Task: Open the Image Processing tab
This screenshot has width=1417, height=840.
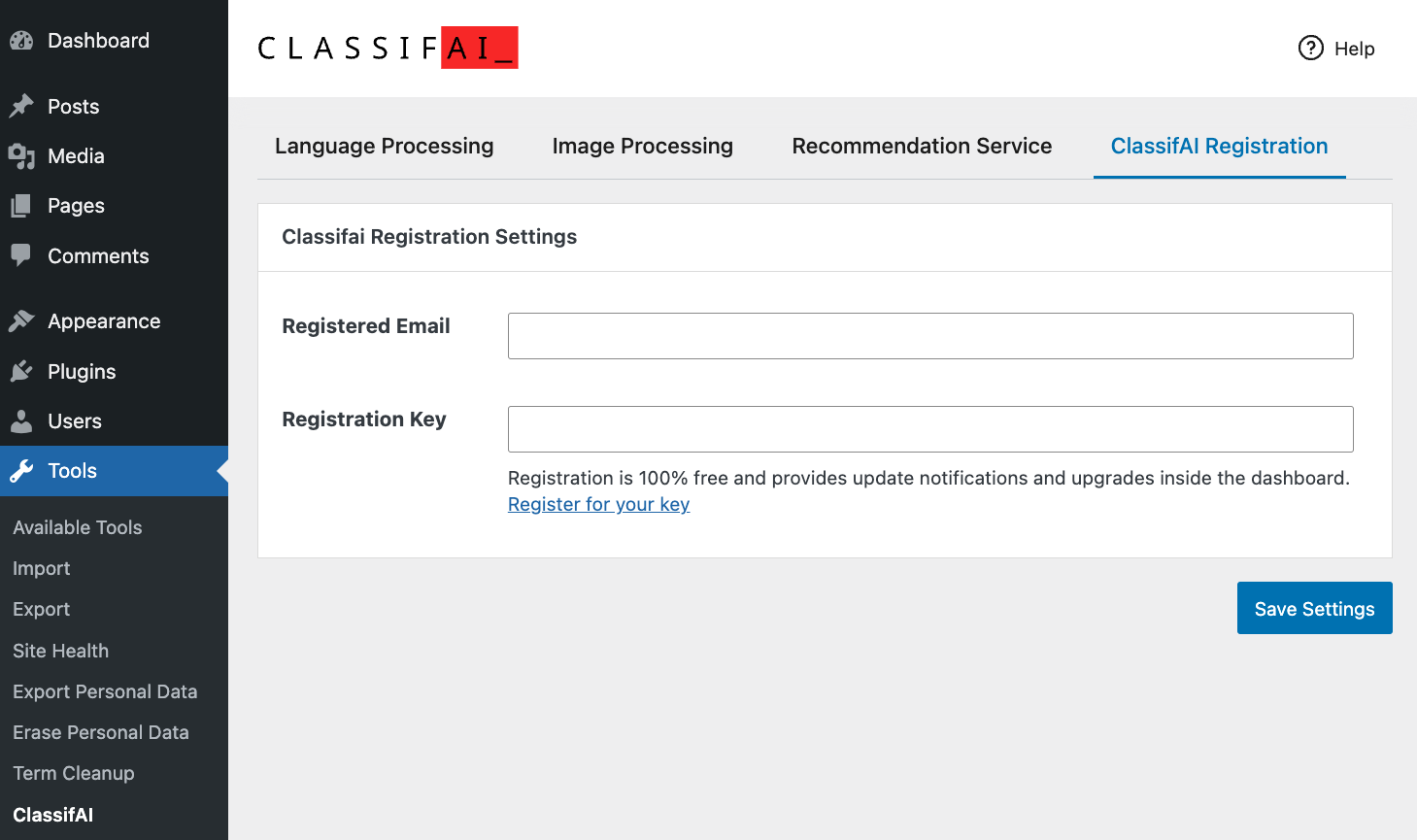Action: [642, 146]
